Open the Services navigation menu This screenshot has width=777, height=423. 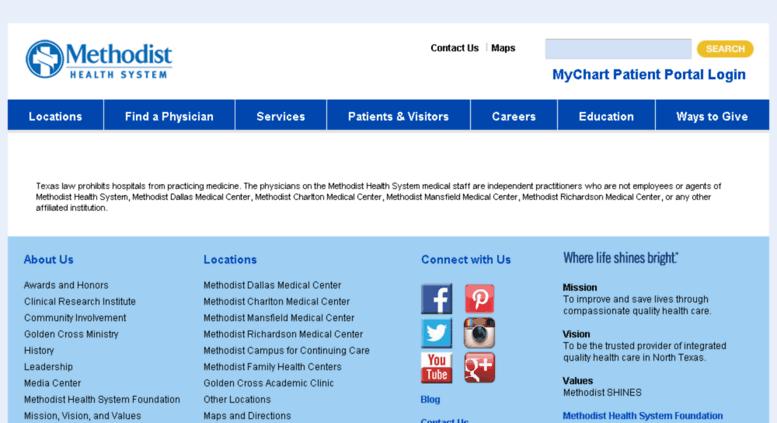tap(280, 116)
